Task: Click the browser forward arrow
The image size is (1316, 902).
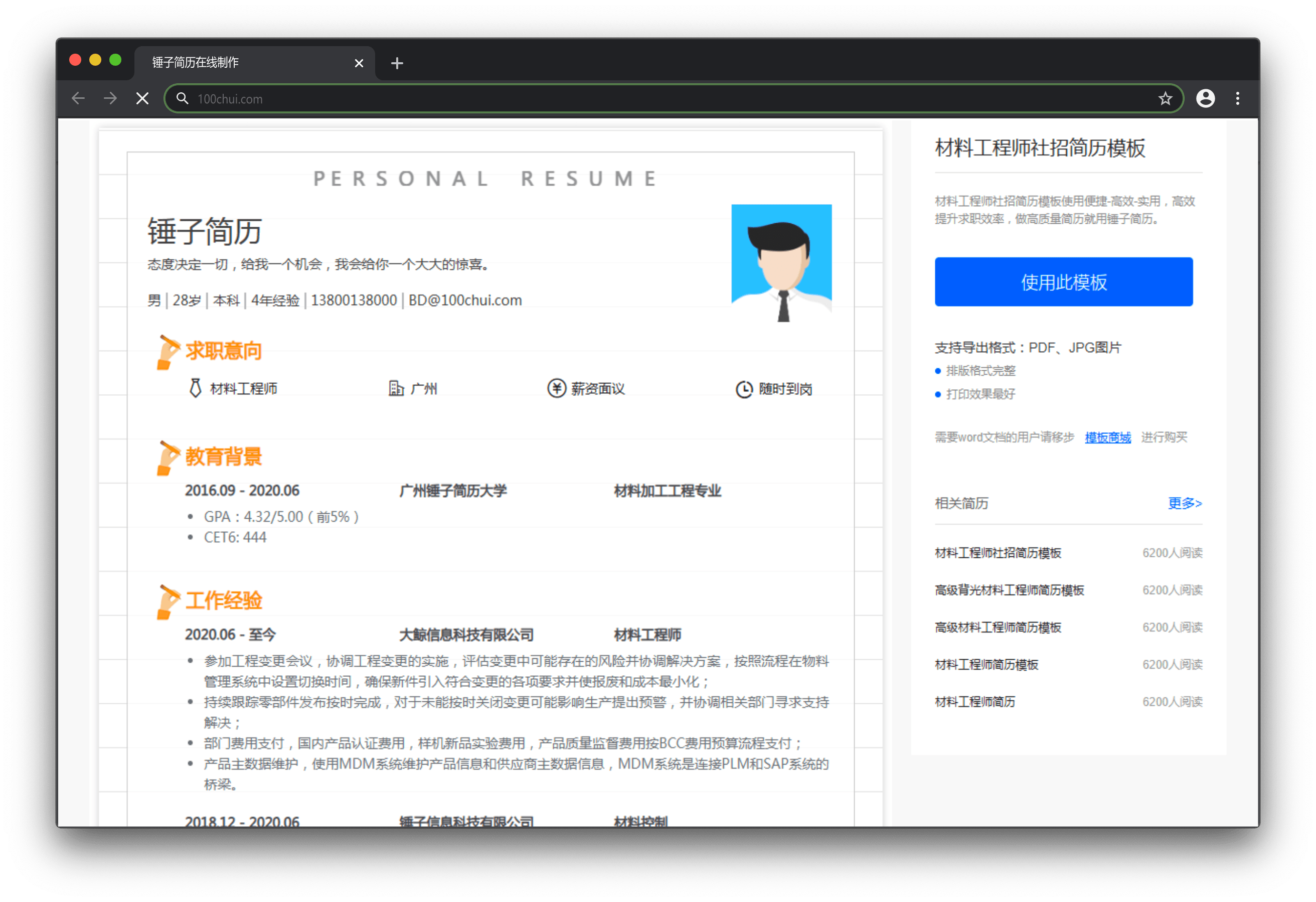Action: 110,99
